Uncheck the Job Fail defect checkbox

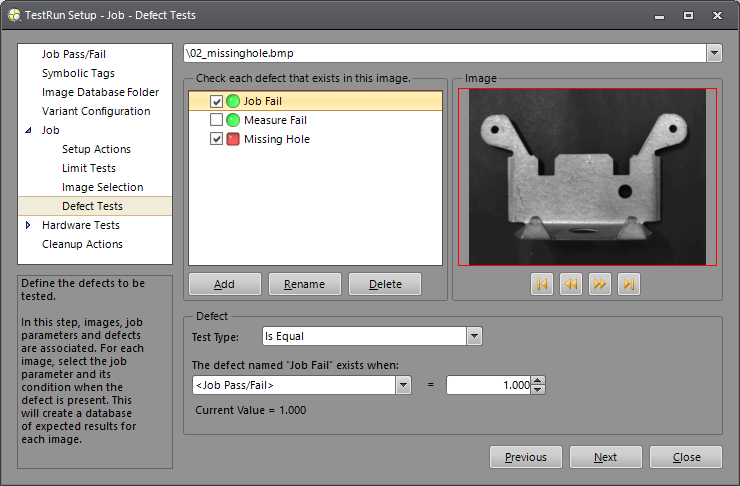(x=216, y=101)
